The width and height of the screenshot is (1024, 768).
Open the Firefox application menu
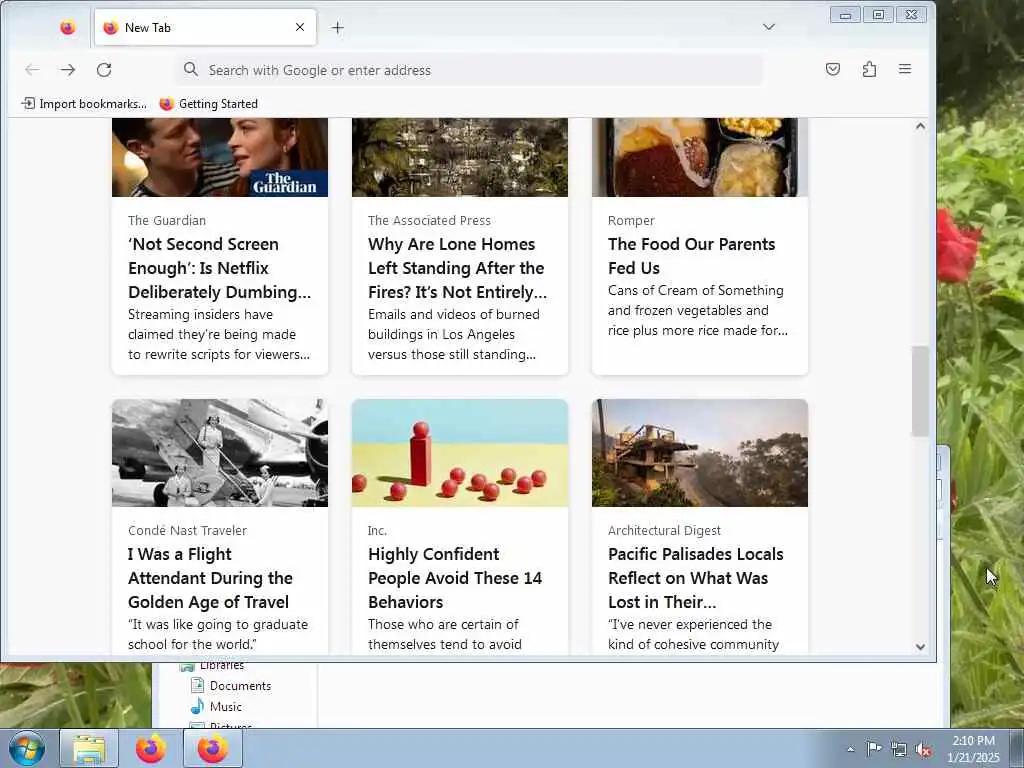904,69
